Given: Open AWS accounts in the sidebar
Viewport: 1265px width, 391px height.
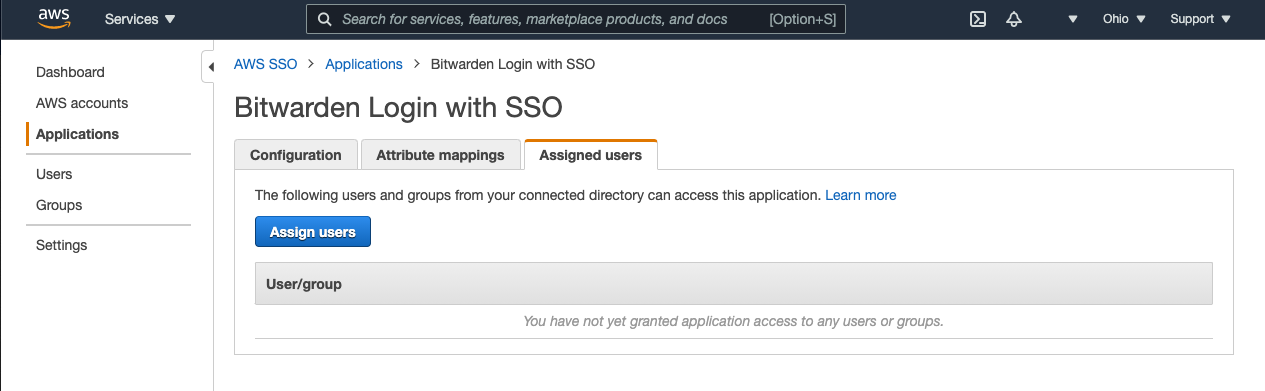Looking at the screenshot, I should pyautogui.click(x=82, y=103).
